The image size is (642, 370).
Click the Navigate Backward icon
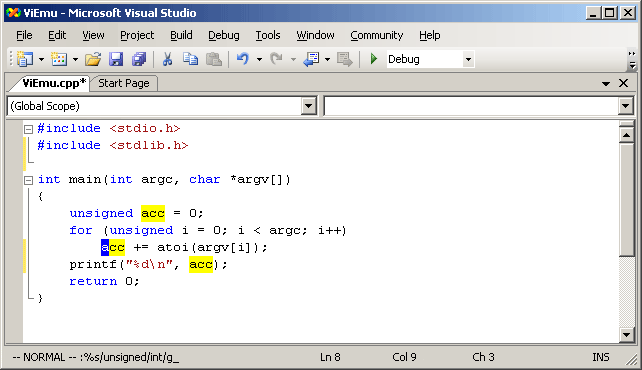[312, 59]
